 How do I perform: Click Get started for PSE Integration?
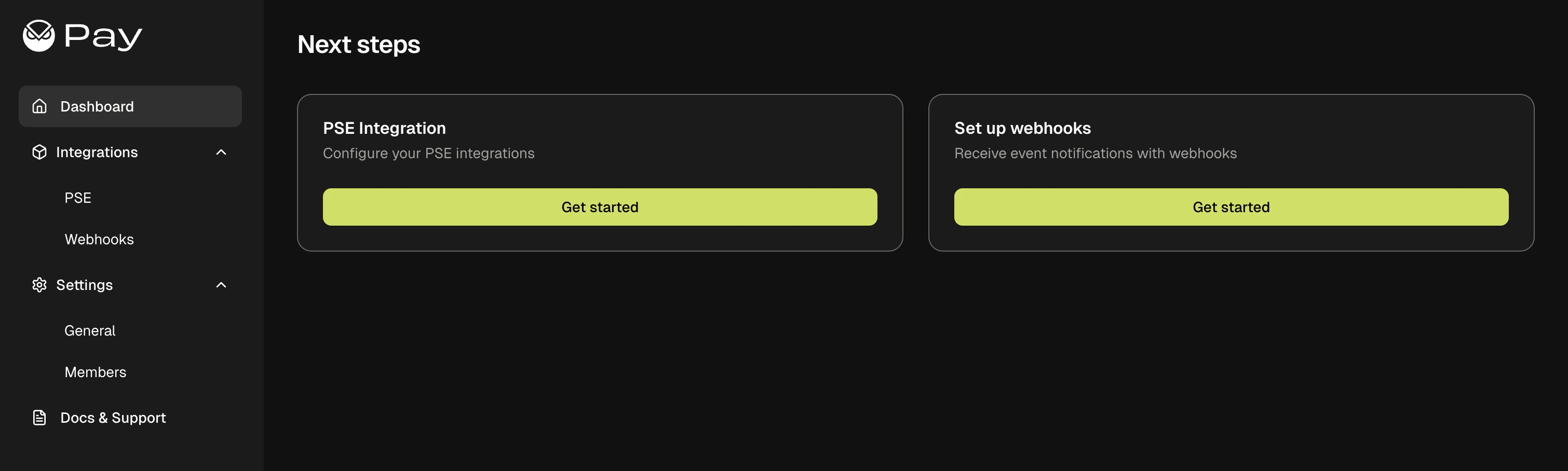600,206
